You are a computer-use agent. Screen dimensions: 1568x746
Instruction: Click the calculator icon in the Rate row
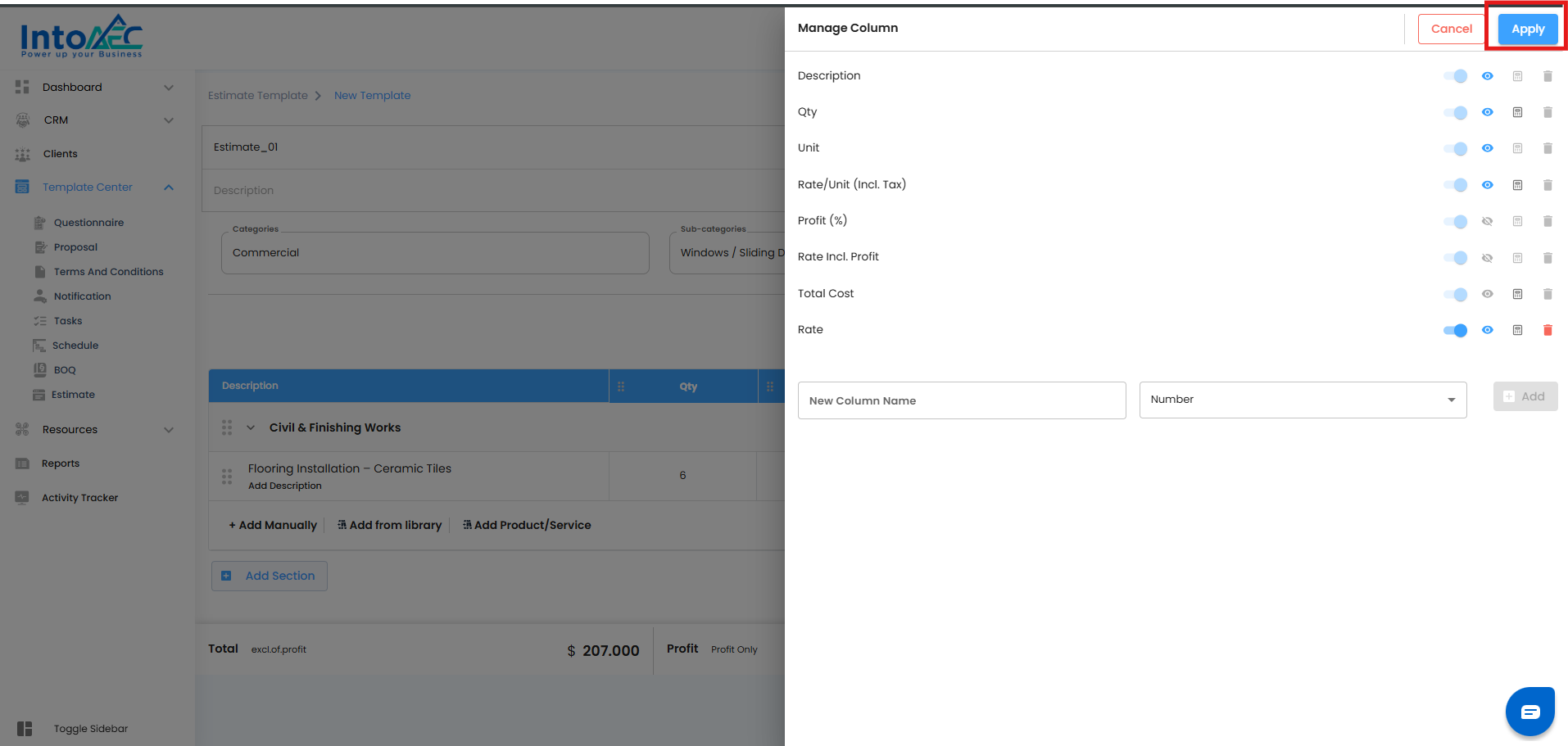click(1517, 330)
